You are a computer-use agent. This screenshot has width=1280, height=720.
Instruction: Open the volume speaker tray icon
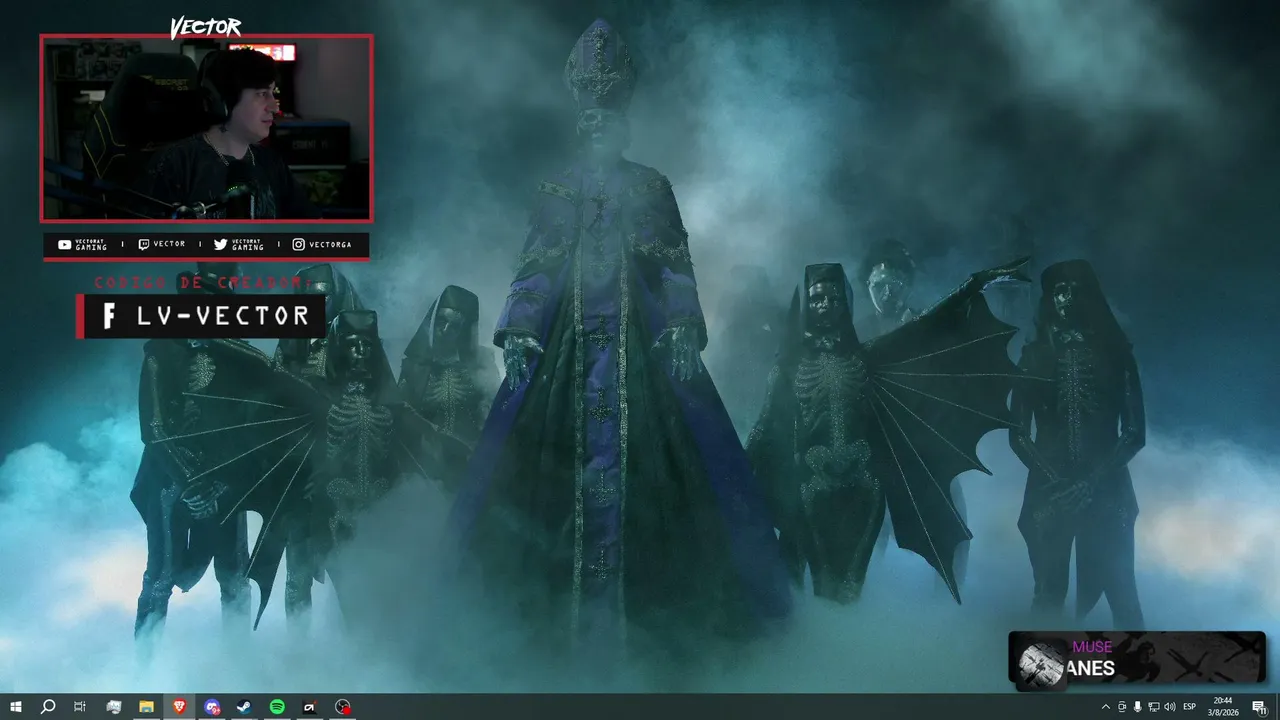click(1170, 707)
